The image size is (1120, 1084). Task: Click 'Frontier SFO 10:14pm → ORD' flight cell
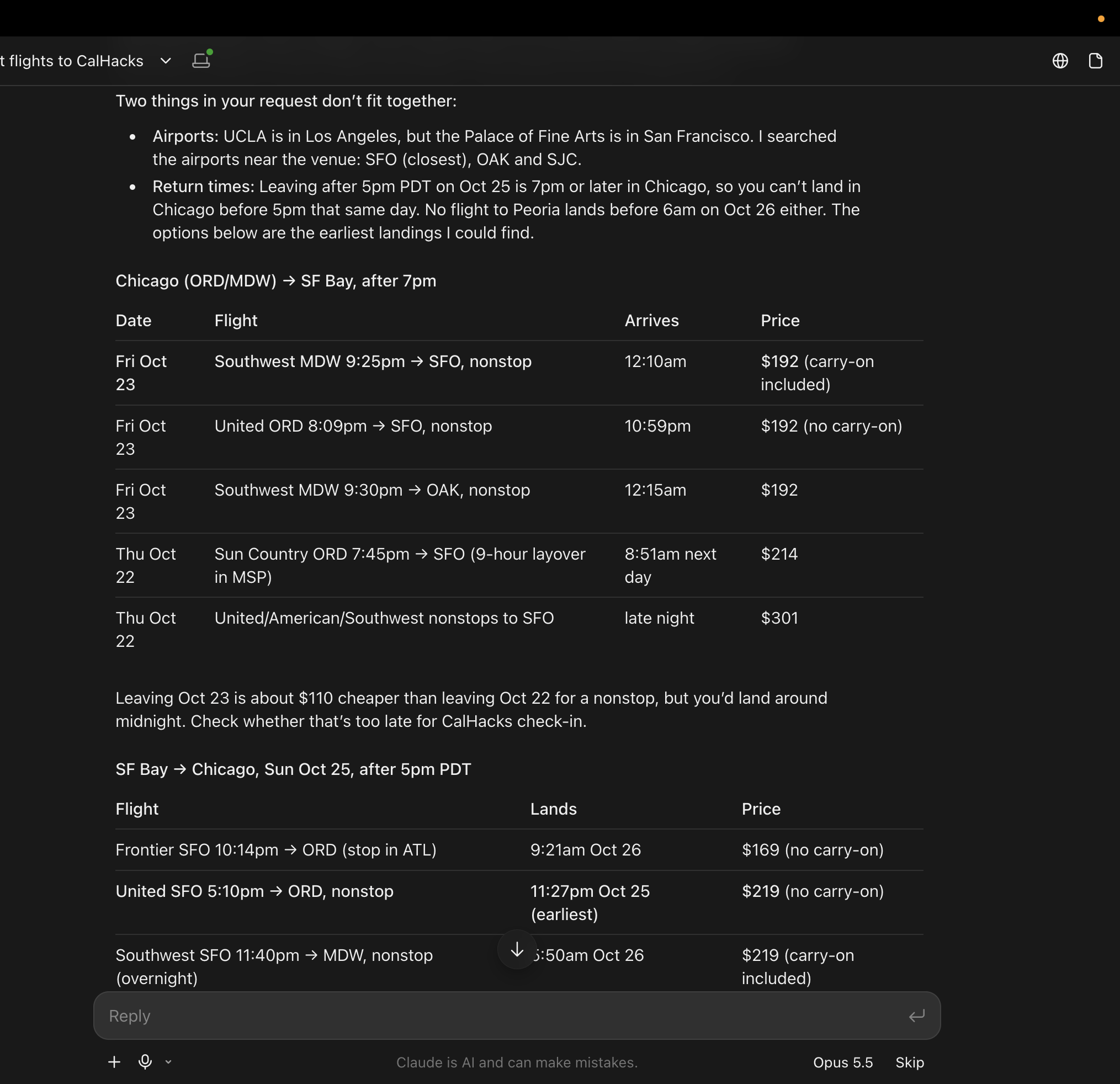[275, 850]
